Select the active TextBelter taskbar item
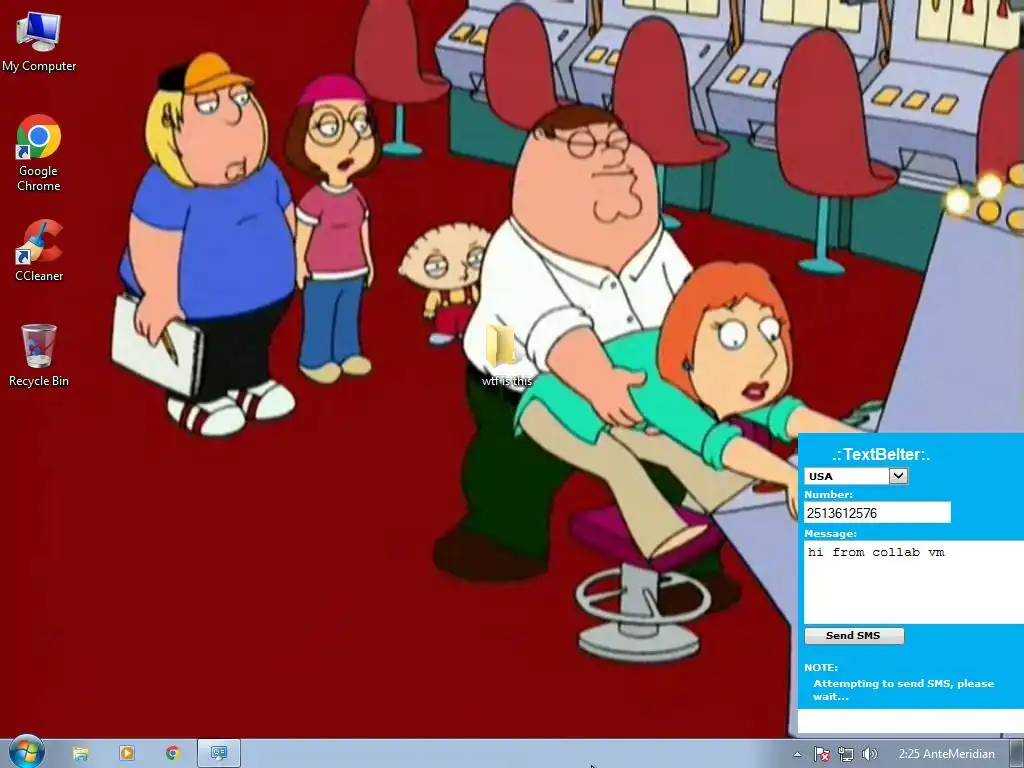 pyautogui.click(x=219, y=753)
